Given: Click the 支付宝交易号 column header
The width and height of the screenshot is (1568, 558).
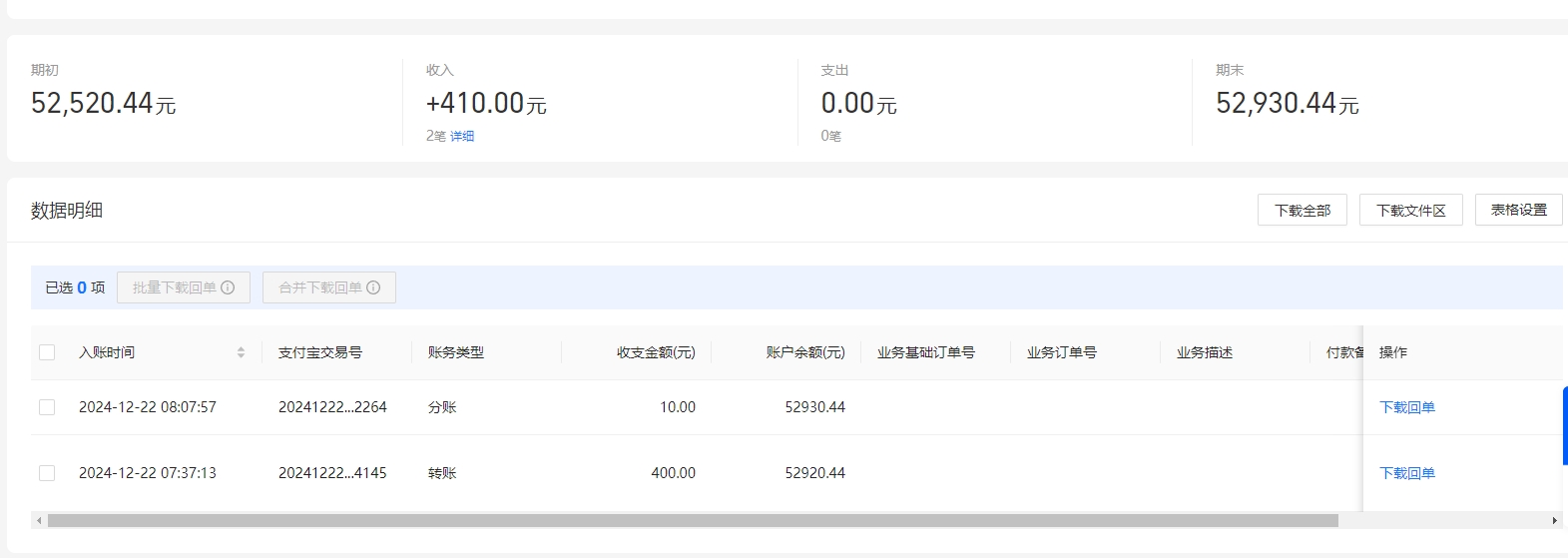Looking at the screenshot, I should [x=320, y=352].
